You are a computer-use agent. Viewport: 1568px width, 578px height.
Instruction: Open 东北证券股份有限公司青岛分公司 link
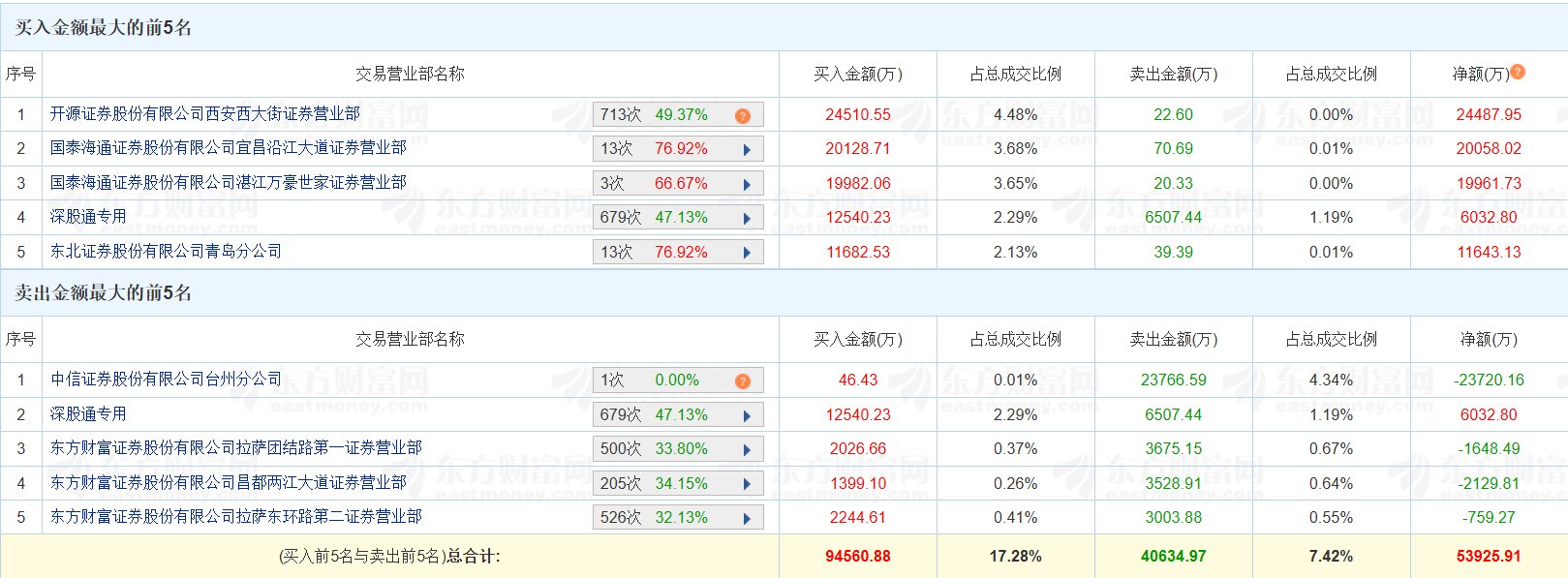point(167,252)
